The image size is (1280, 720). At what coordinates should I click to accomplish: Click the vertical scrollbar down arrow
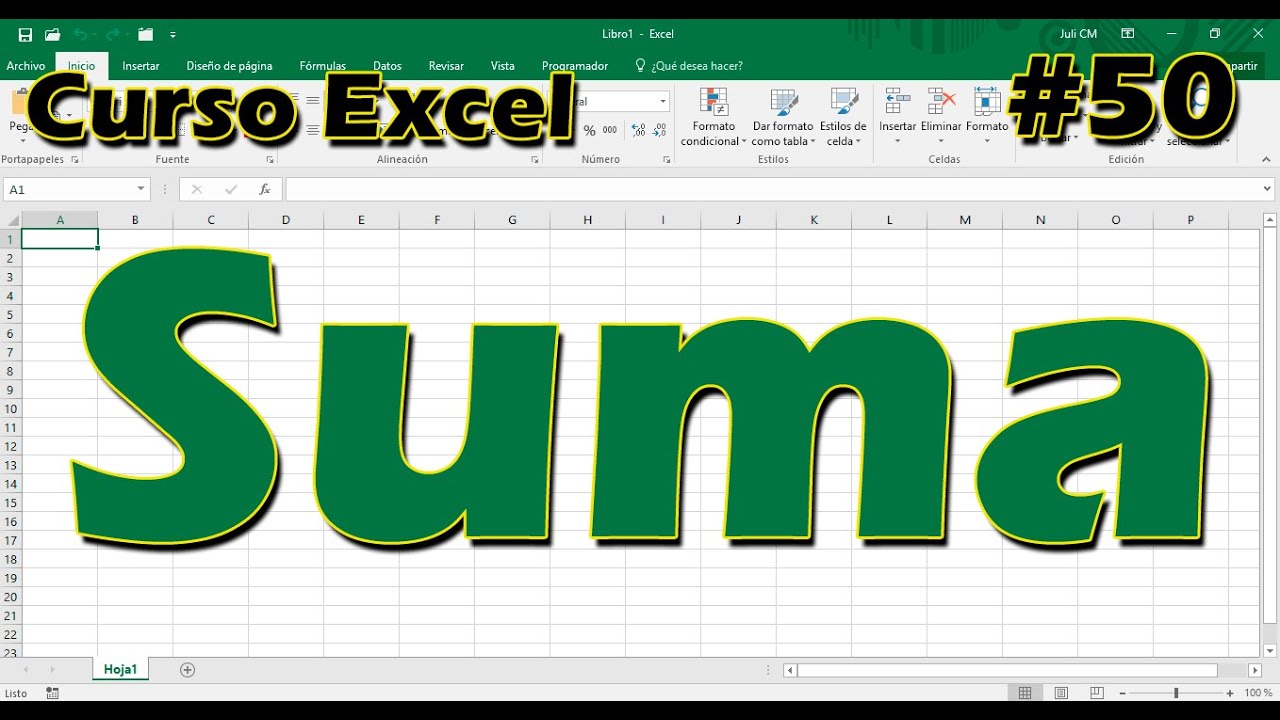(x=1270, y=651)
